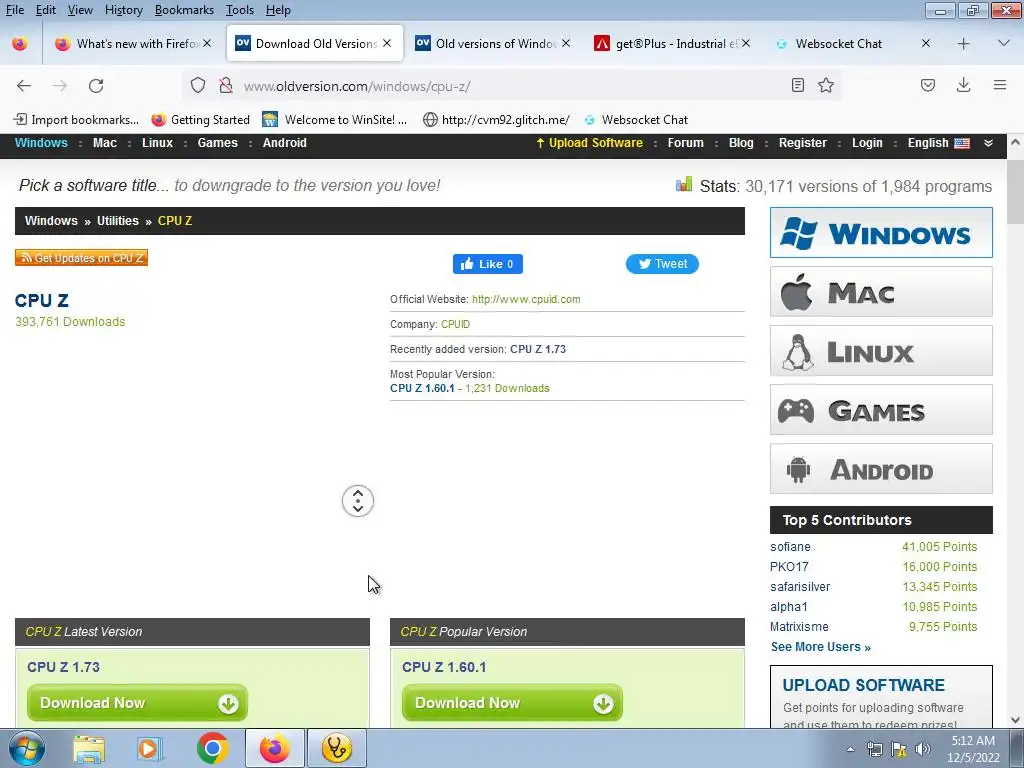Click Mac platform banner
The width and height of the screenshot is (1024, 768).
click(x=881, y=292)
